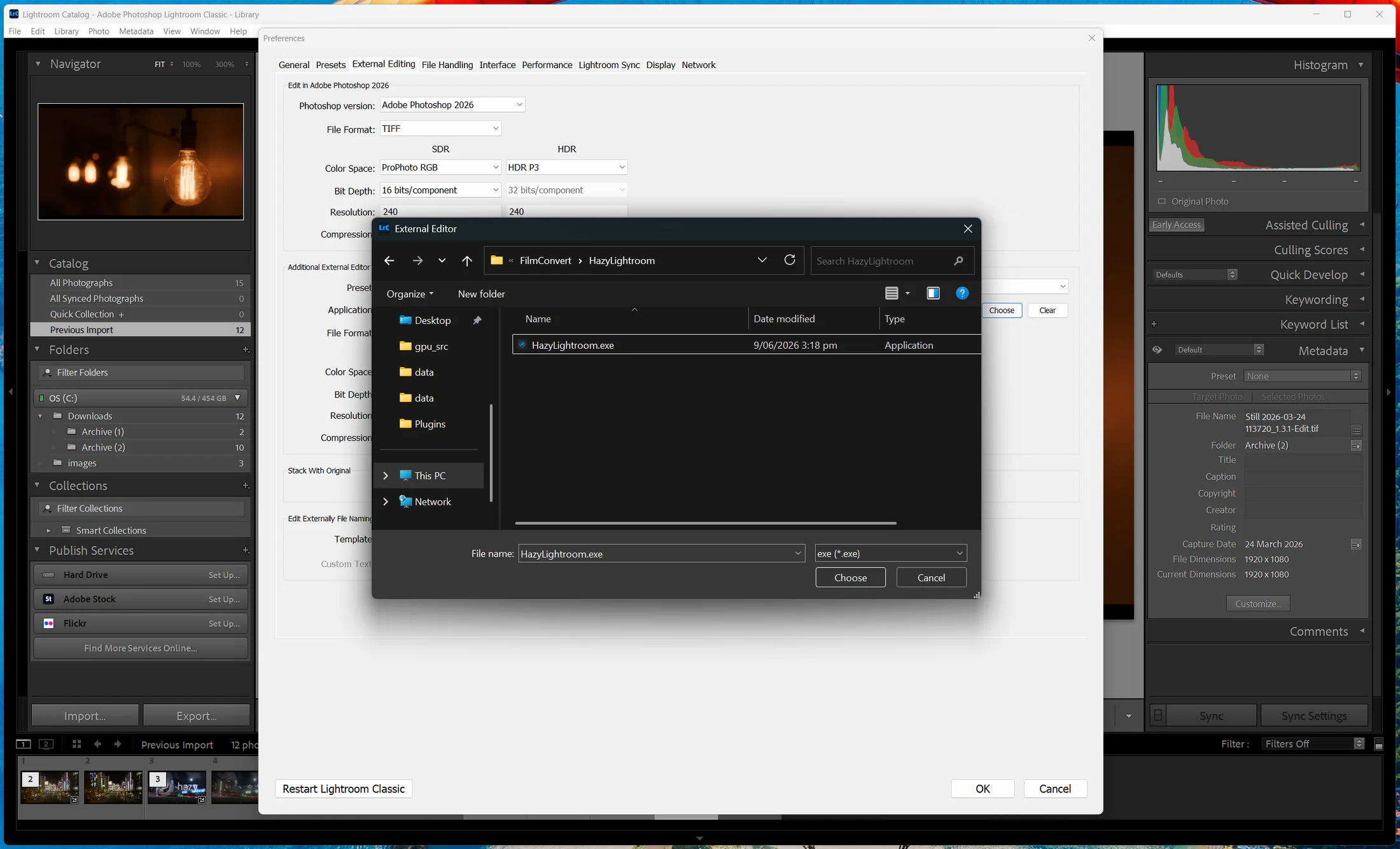
Task: Click the file list horizontal scrollbar
Action: [x=706, y=523]
